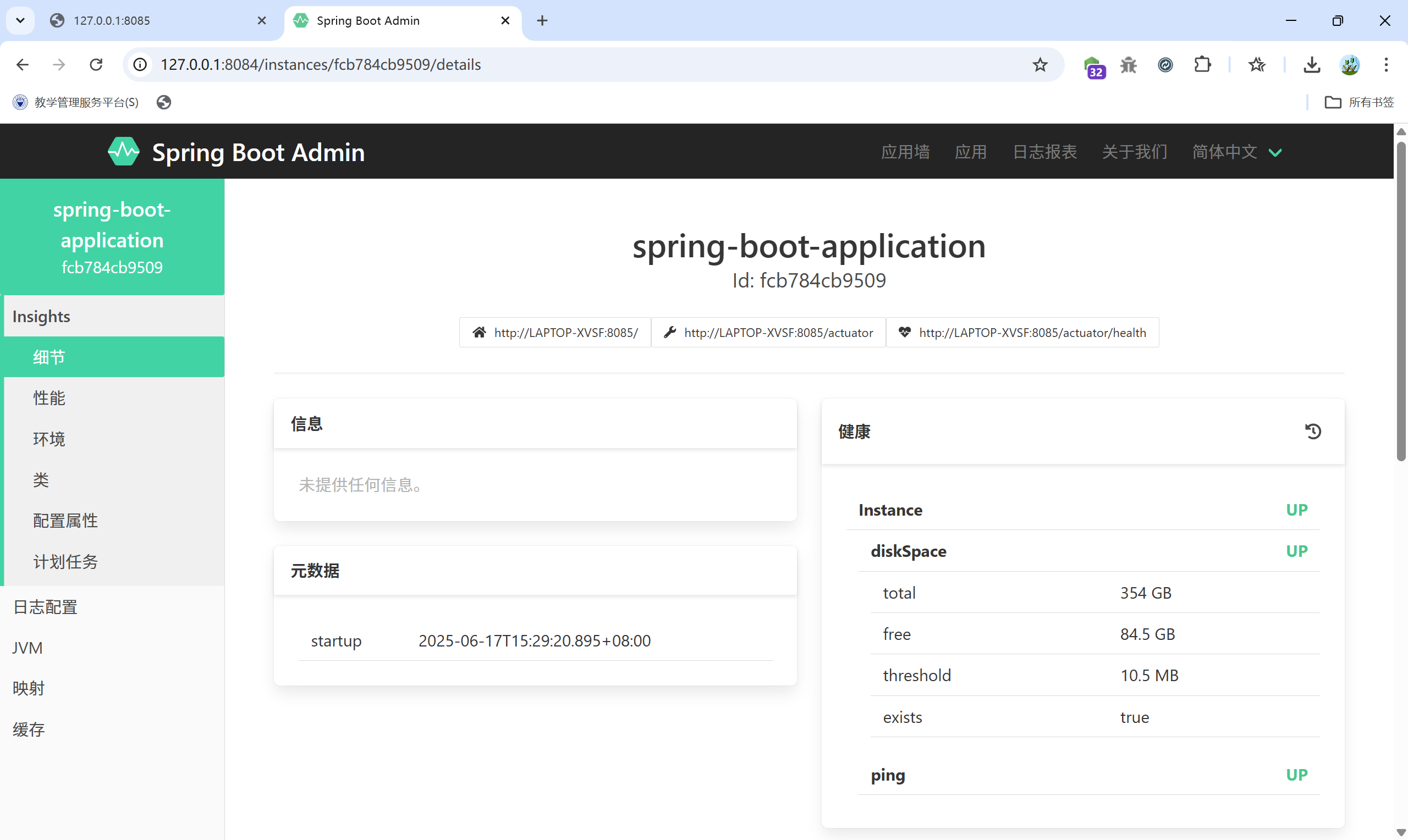This screenshot has width=1408, height=840.
Task: Select 性能 in the sidebar
Action: click(x=50, y=398)
